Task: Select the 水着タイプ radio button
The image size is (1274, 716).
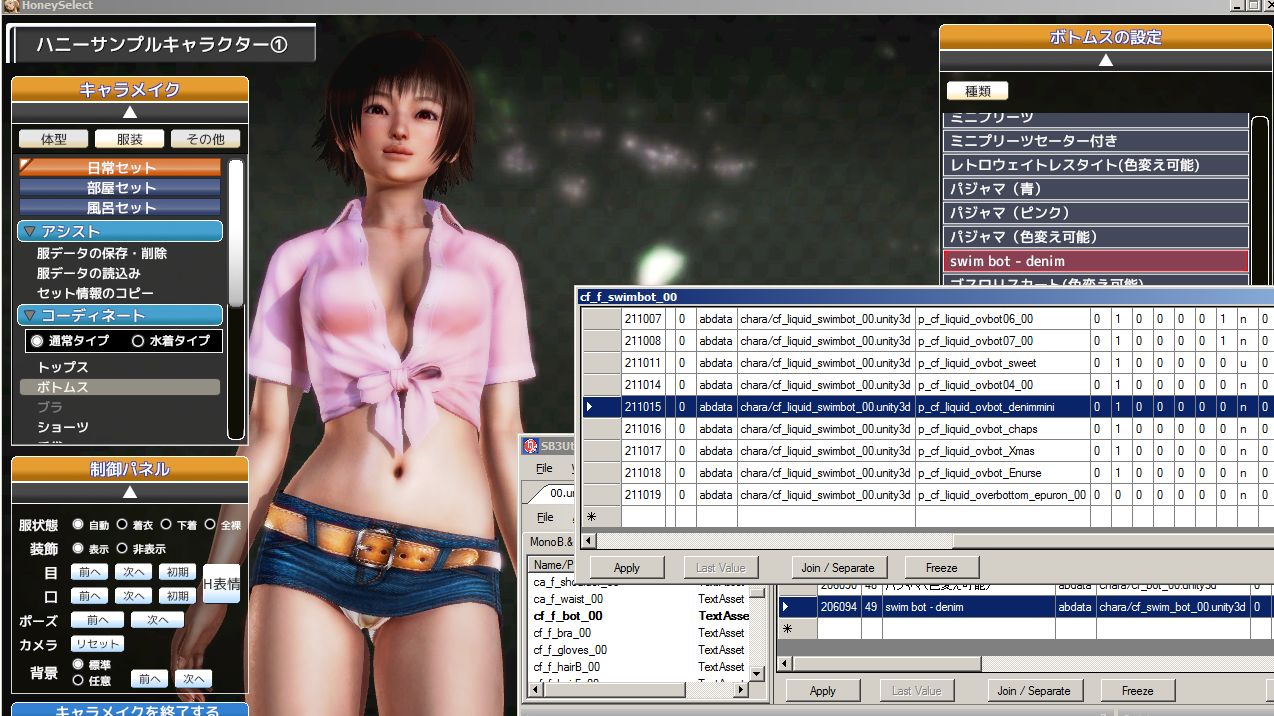Action: point(138,341)
